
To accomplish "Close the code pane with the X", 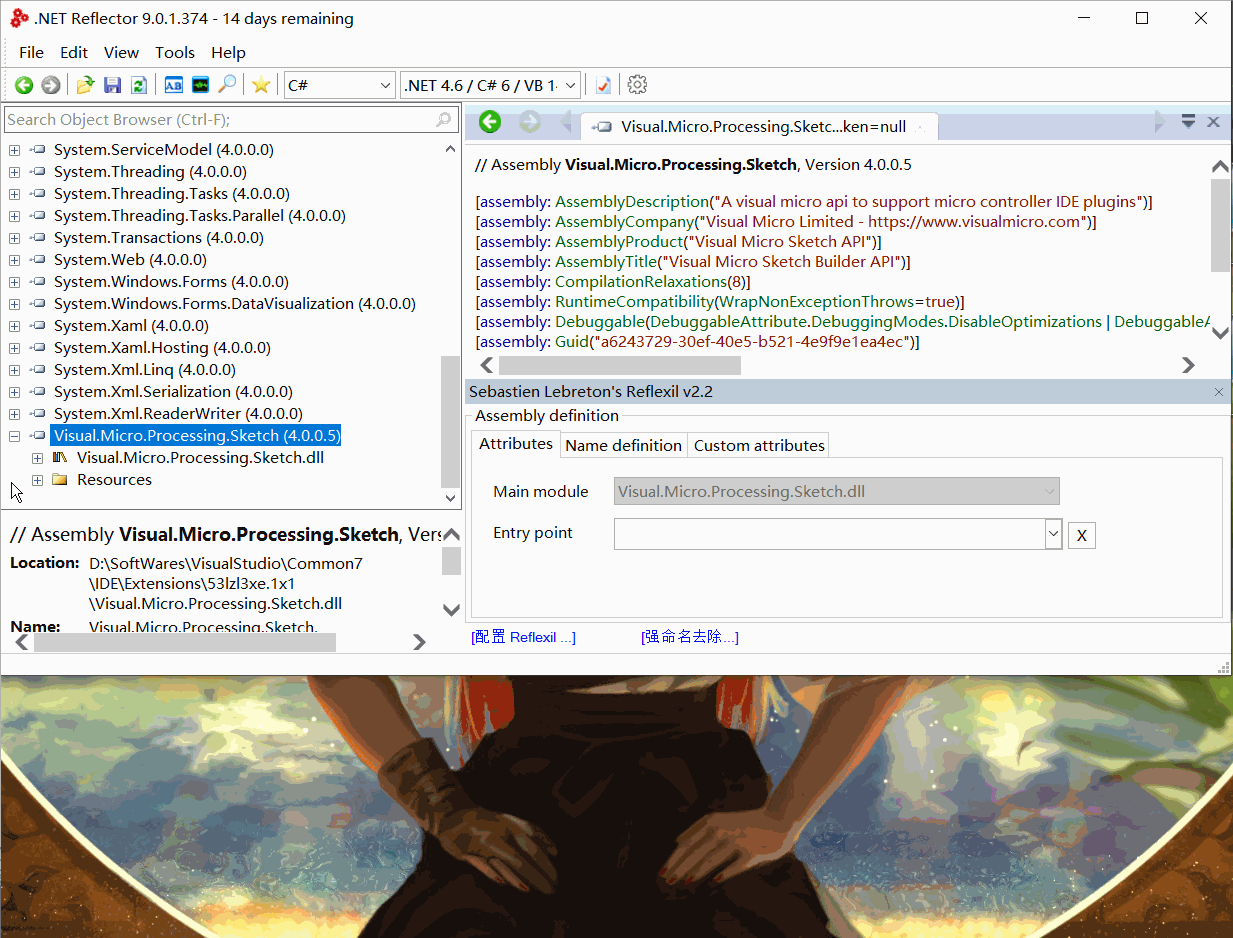I will (x=1213, y=122).
